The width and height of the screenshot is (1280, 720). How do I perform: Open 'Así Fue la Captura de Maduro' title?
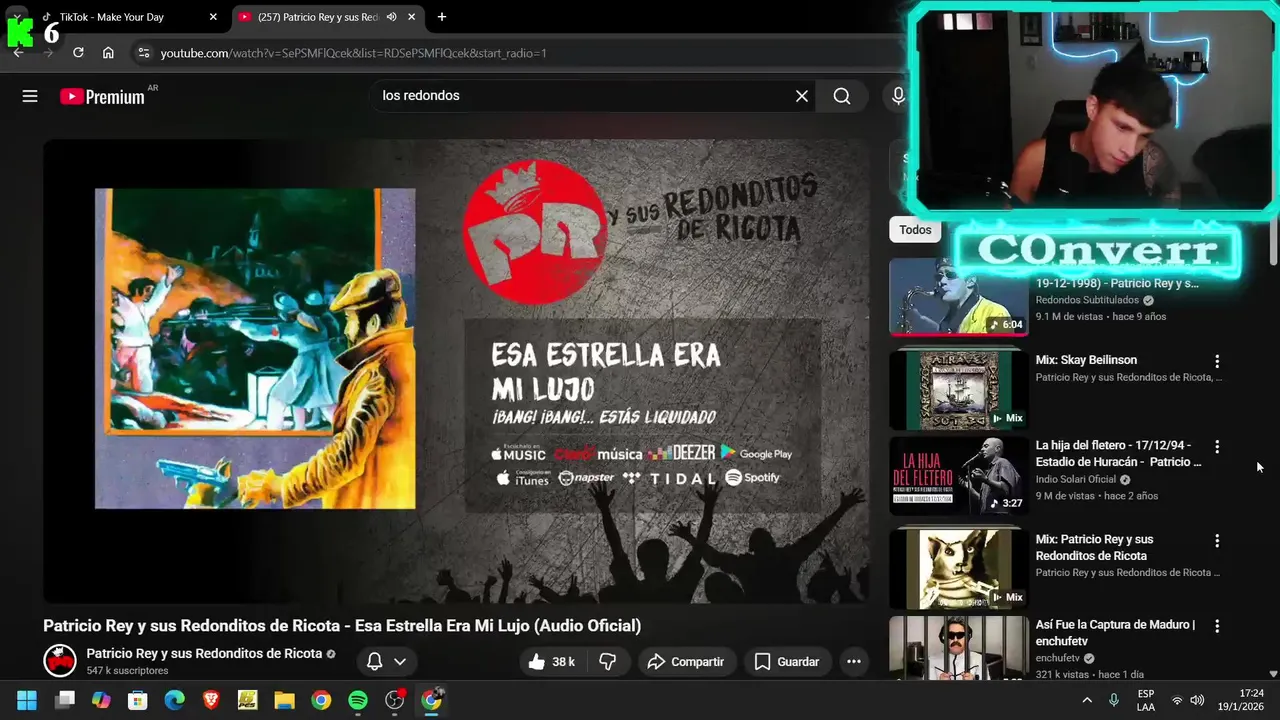1116,633
